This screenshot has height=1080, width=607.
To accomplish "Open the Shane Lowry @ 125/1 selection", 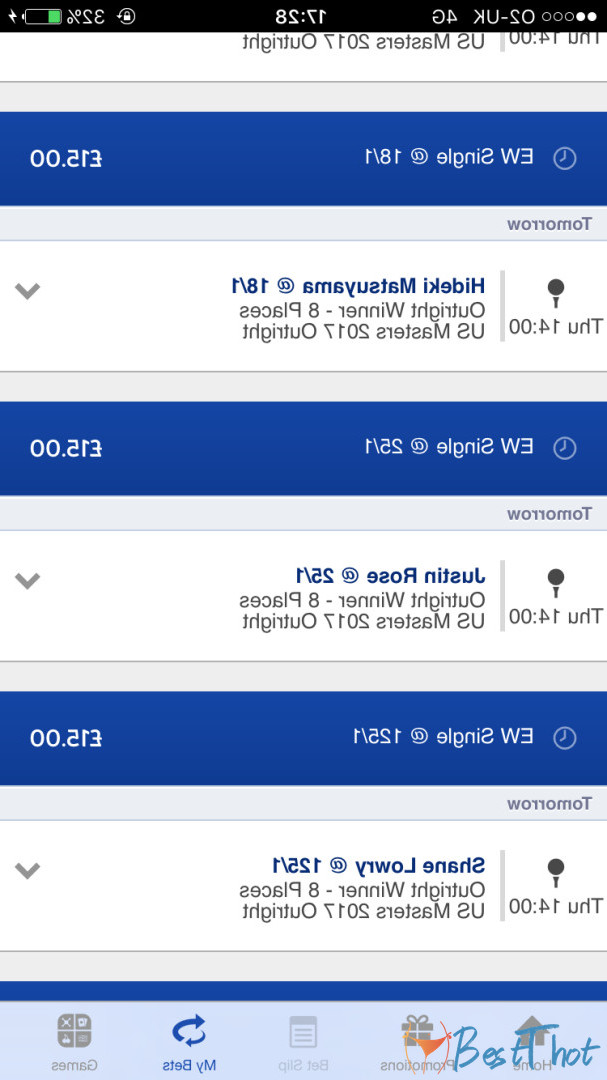I will click(379, 866).
